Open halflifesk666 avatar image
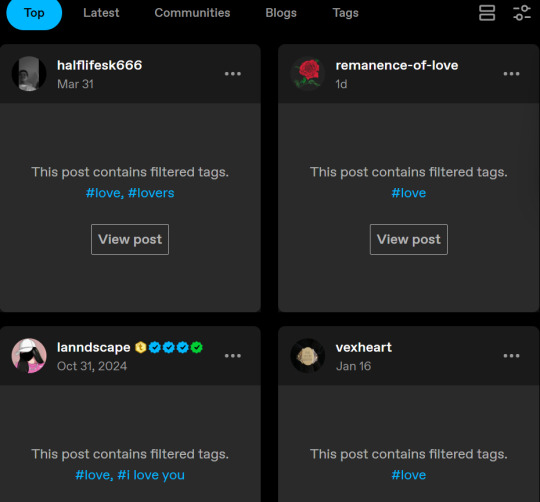Screen dimensions: 540x502 pyautogui.click(x=29, y=74)
